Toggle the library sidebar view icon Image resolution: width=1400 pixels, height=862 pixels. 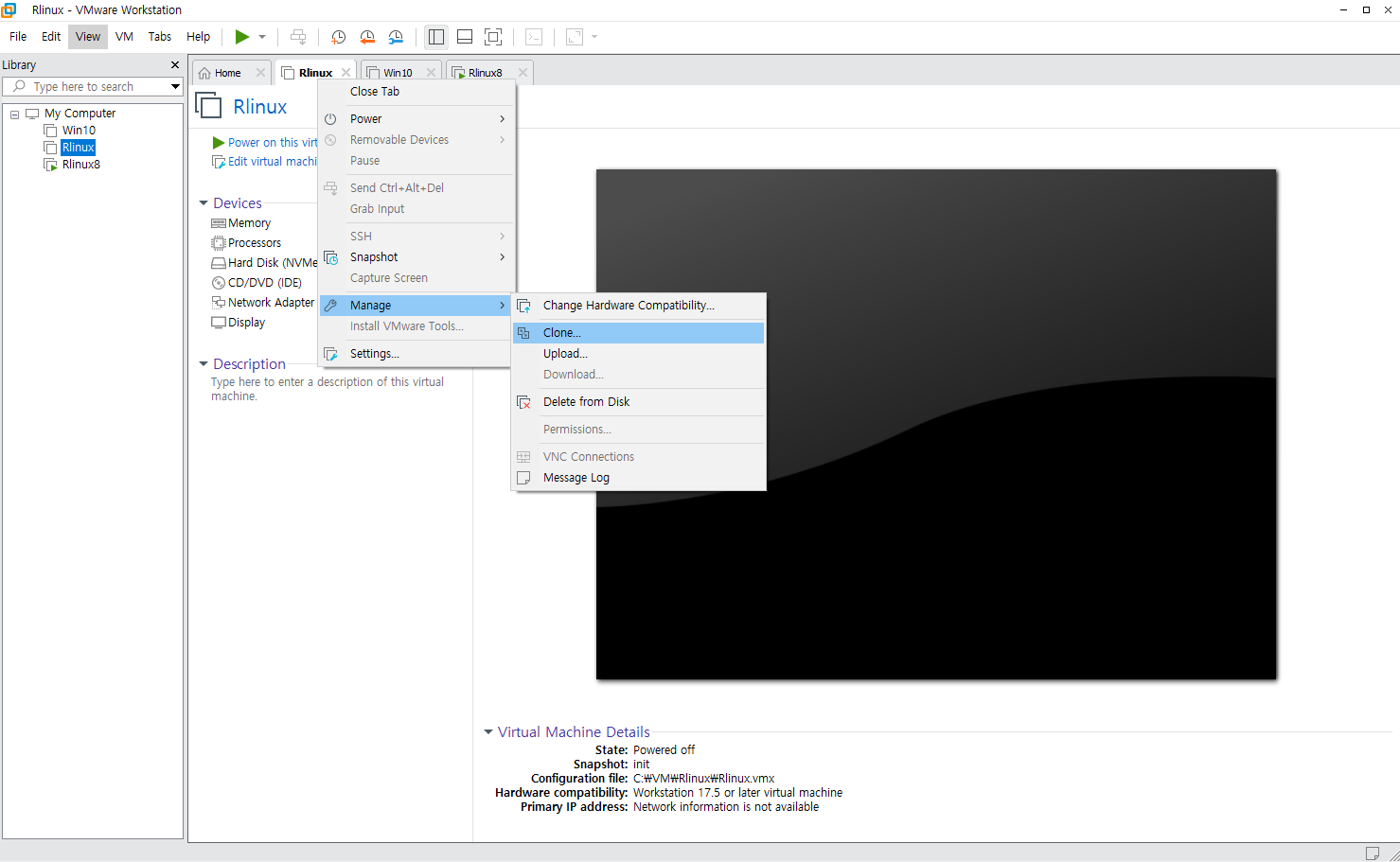coord(436,37)
